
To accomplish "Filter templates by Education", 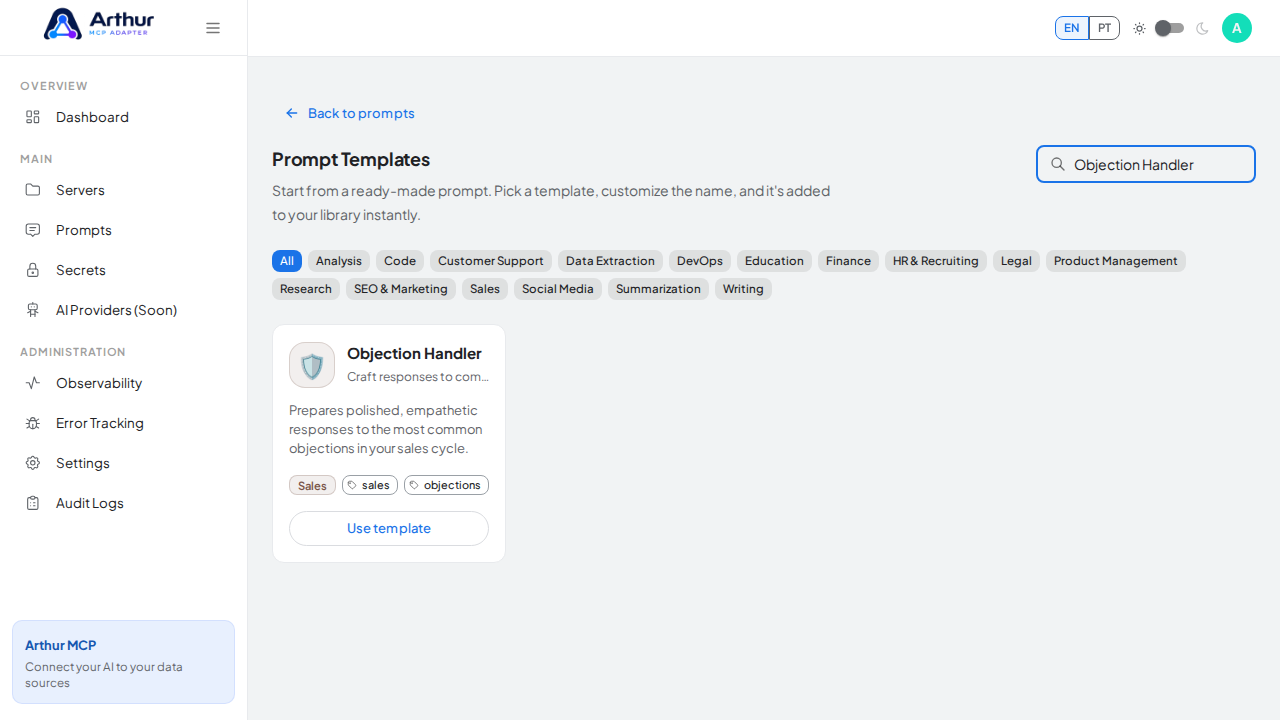I will coord(774,261).
